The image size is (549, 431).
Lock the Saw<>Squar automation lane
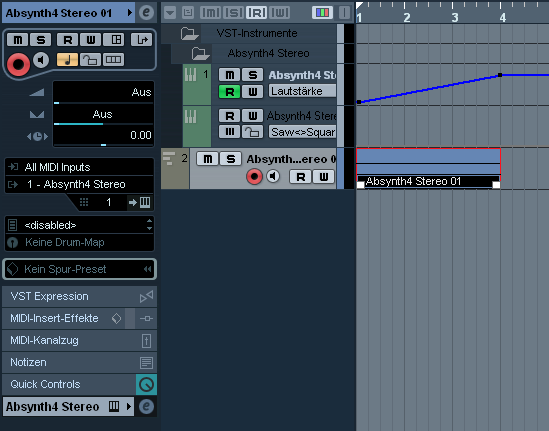(x=253, y=132)
